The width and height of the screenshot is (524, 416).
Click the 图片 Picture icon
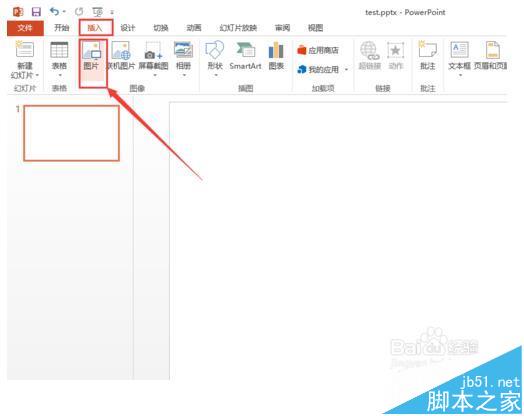[x=92, y=51]
